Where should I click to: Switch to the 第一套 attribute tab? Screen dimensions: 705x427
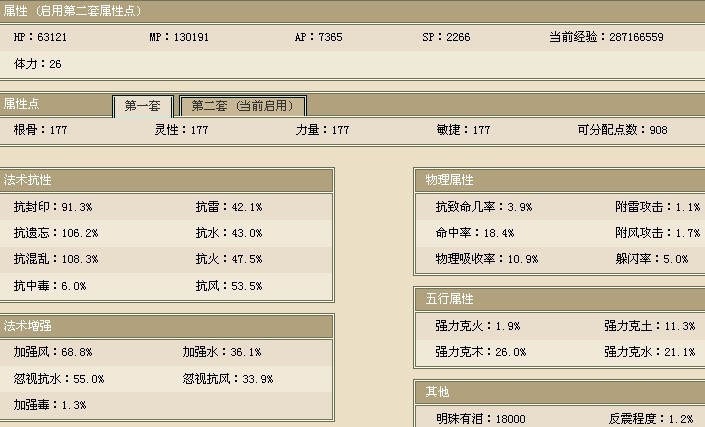point(142,106)
